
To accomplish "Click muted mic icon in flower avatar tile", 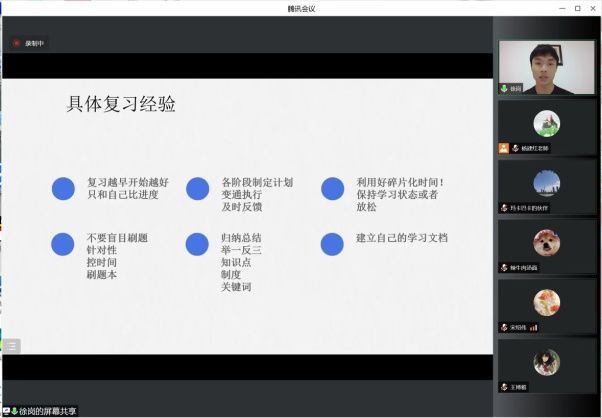I will [504, 327].
